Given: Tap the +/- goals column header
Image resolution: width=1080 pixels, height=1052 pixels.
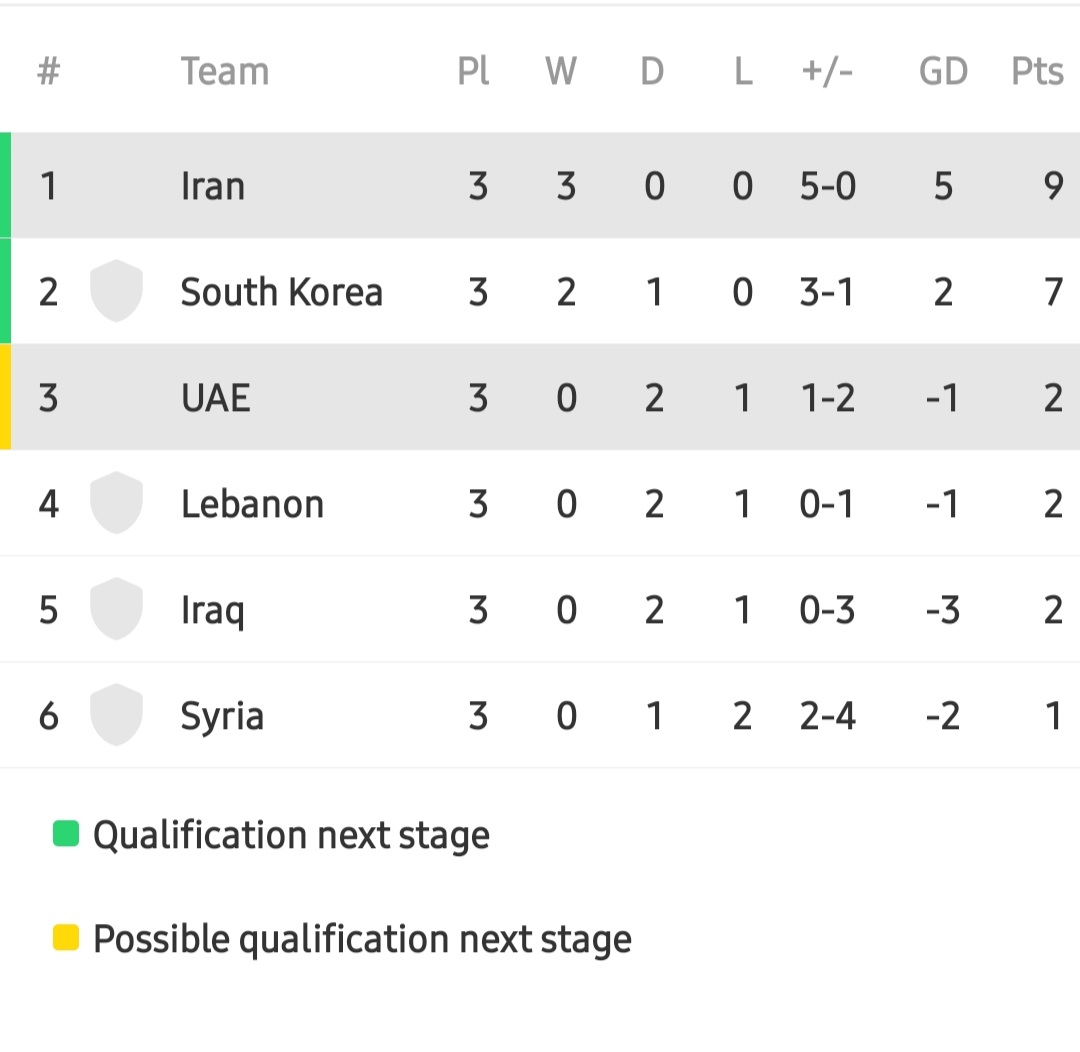Looking at the screenshot, I should click(827, 72).
